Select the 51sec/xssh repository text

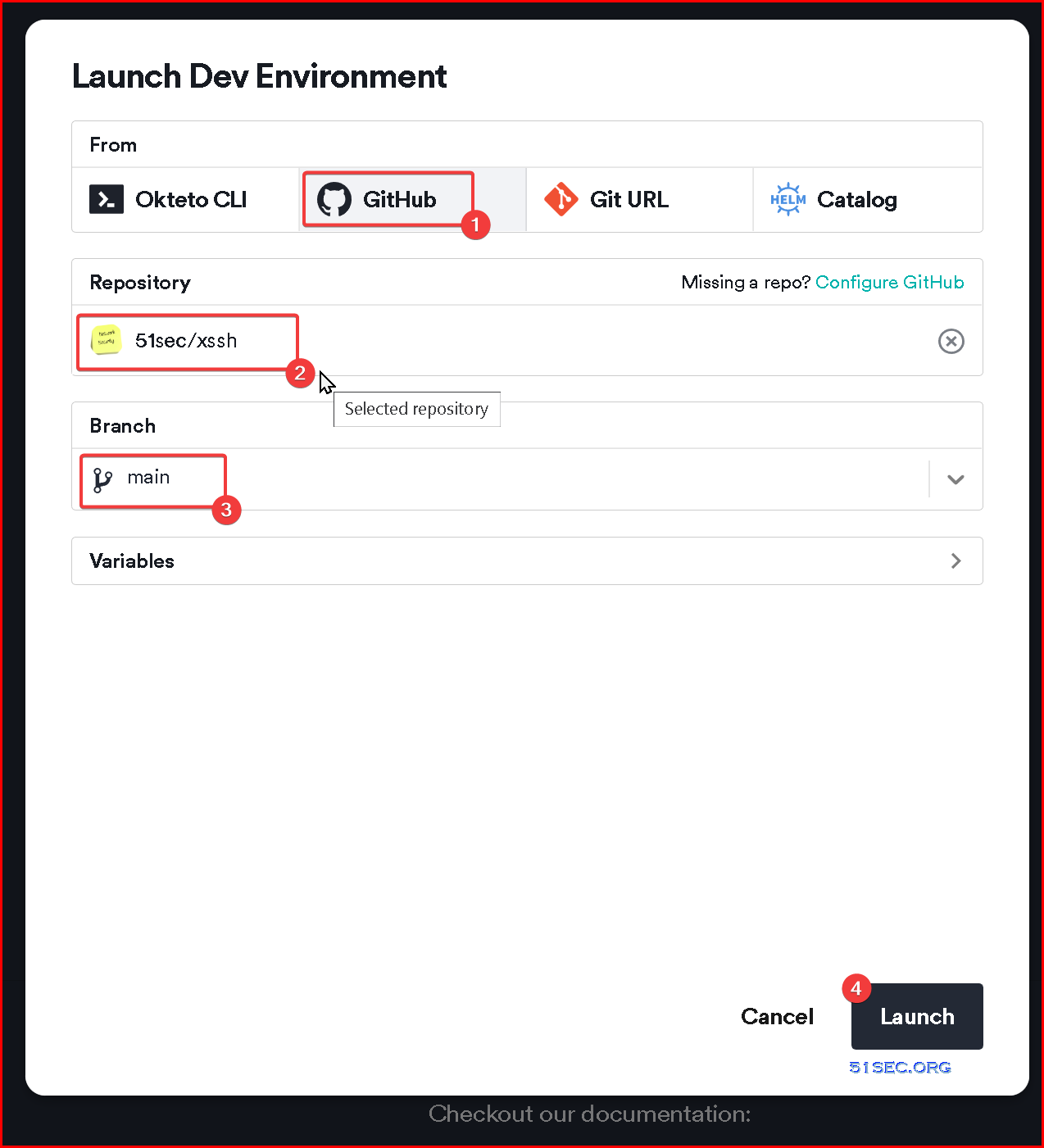[186, 341]
